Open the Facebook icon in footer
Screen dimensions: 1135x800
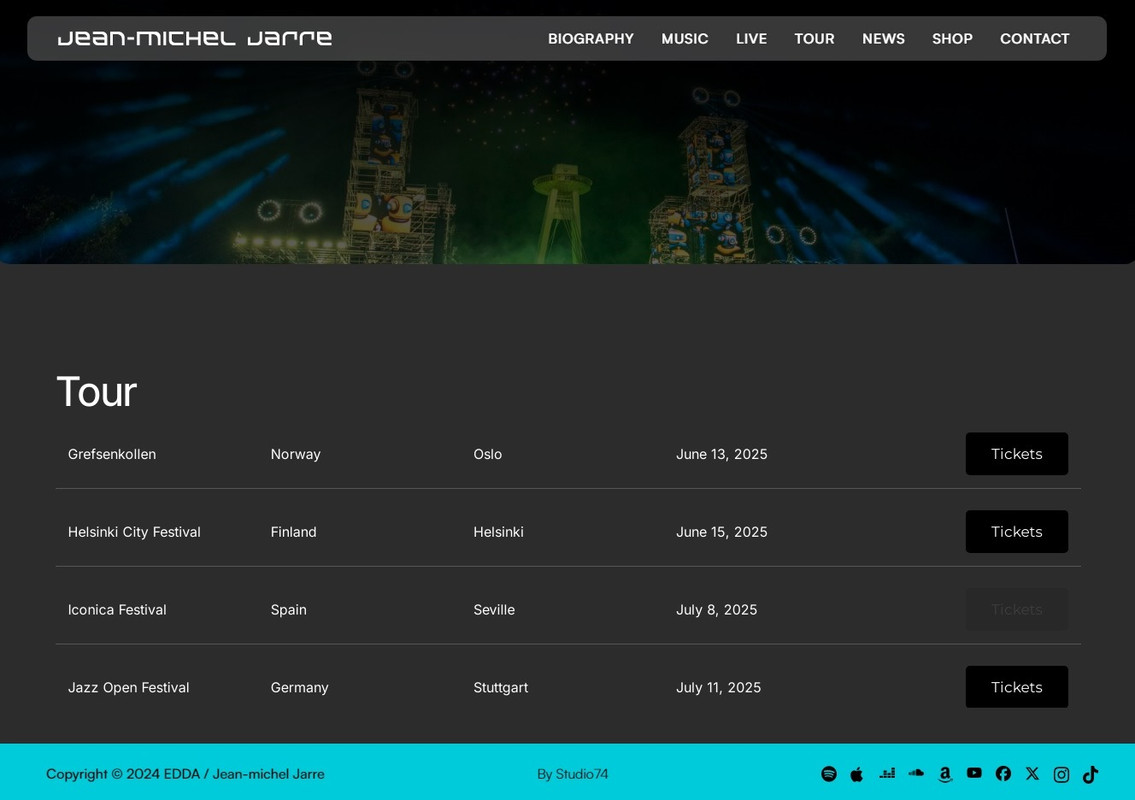click(1003, 773)
